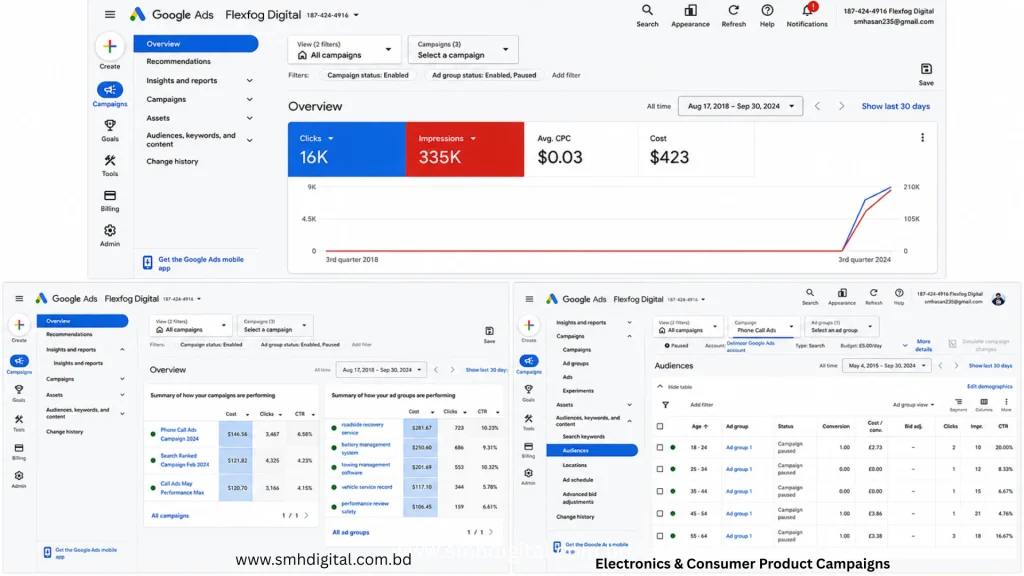This screenshot has width=1024, height=576.
Task: Open Select an ad group dropdown in Audiences window
Action: click(x=840, y=327)
